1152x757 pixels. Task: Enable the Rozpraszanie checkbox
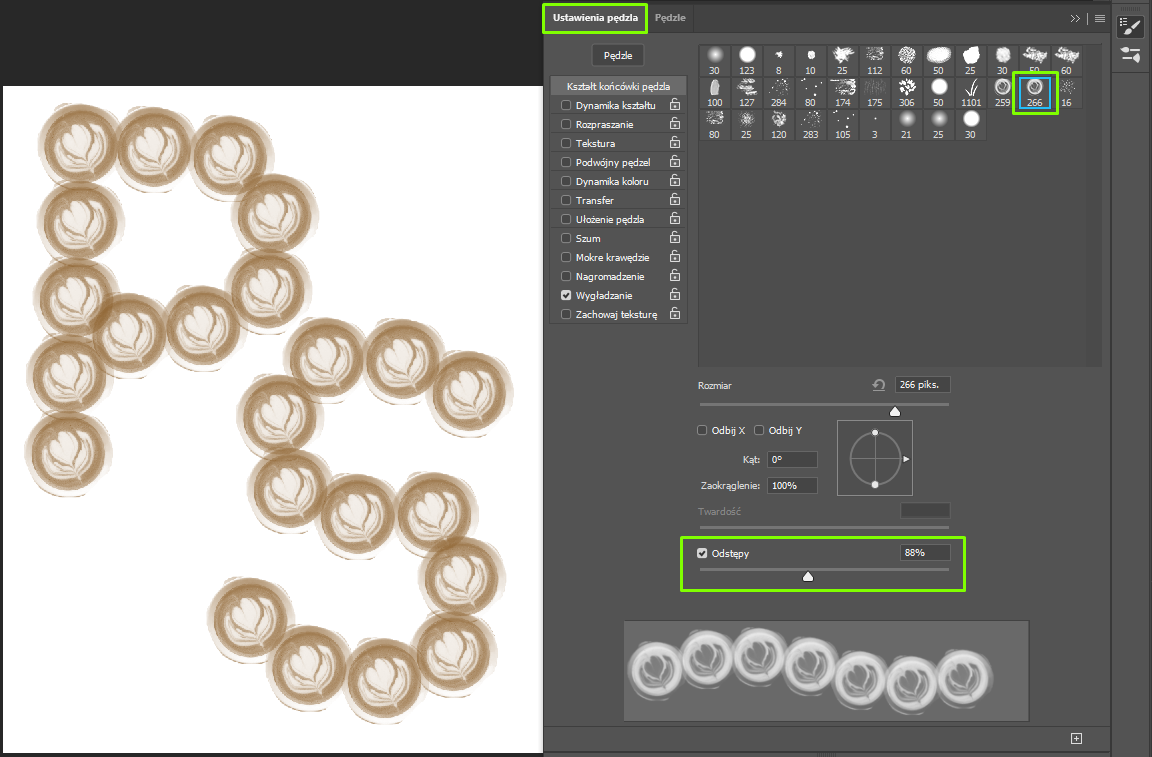click(x=566, y=124)
